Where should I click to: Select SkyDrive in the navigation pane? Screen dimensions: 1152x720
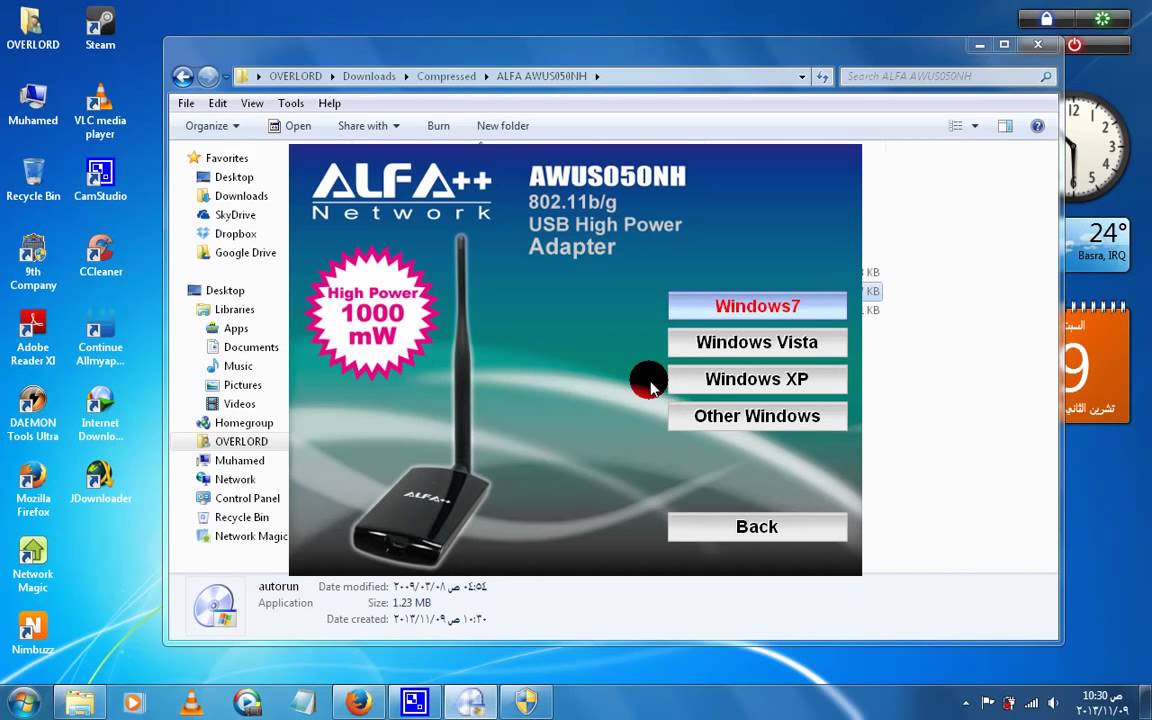[226, 215]
